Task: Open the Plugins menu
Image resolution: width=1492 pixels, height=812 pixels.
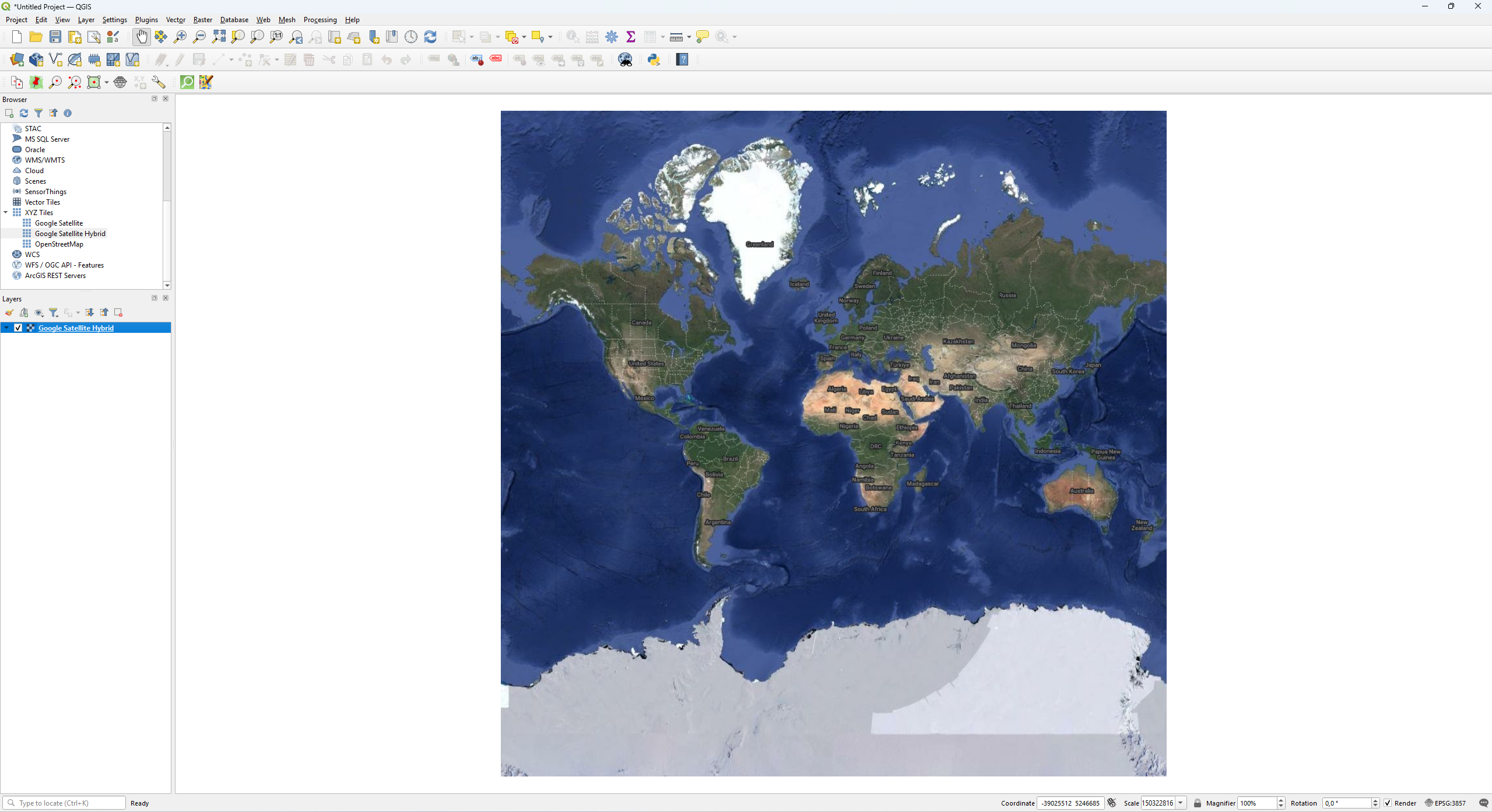Action: point(146,20)
